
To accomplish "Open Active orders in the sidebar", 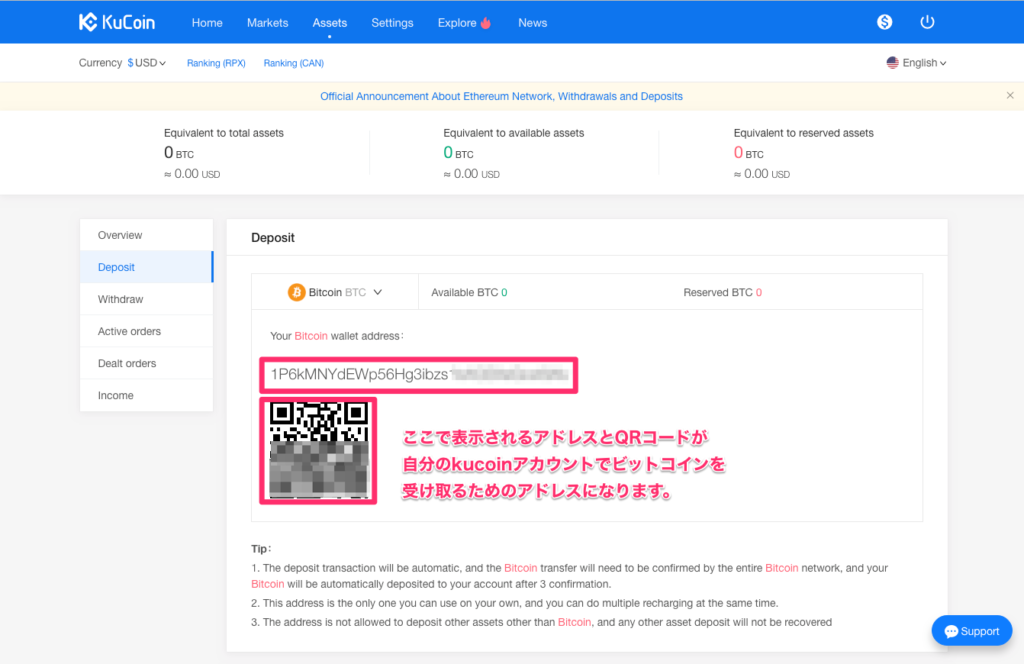I will coord(146,331).
